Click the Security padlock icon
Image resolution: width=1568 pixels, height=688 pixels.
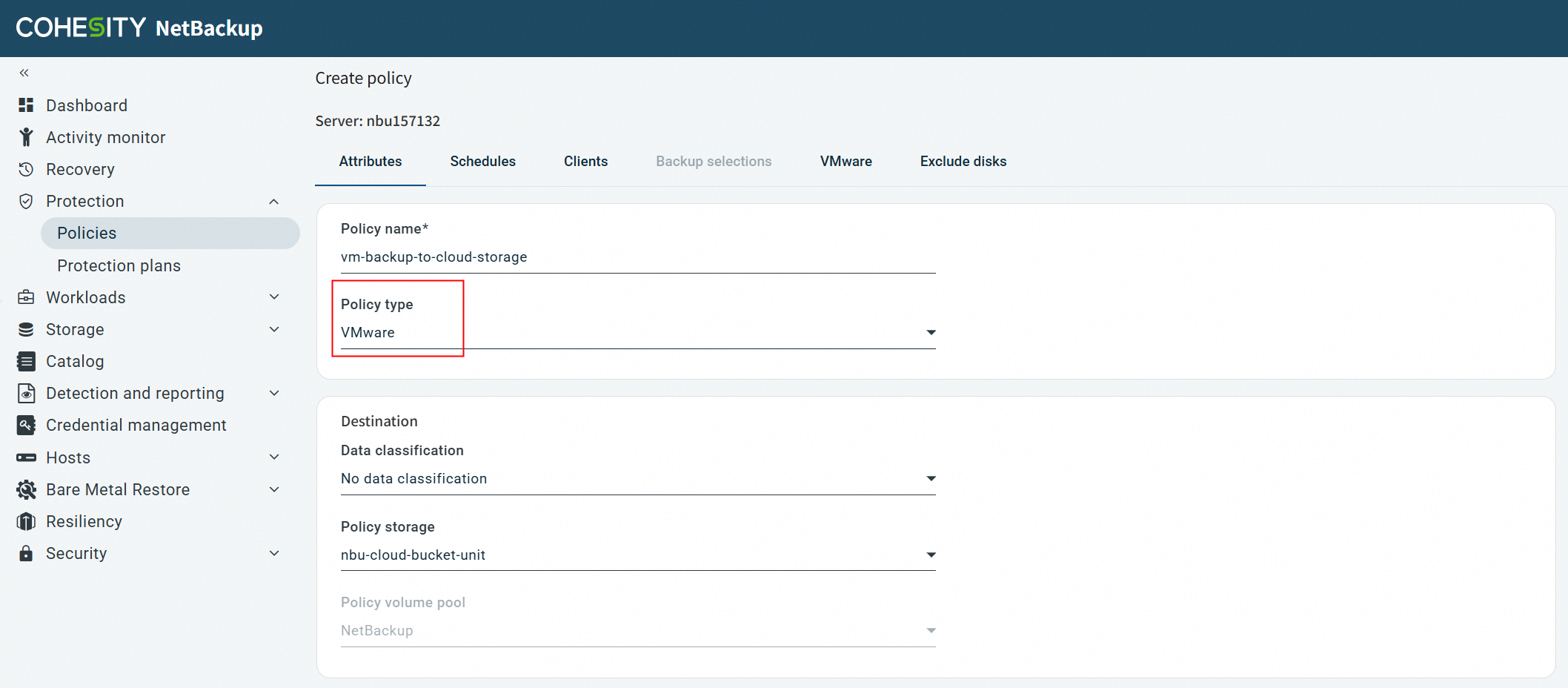pyautogui.click(x=26, y=553)
